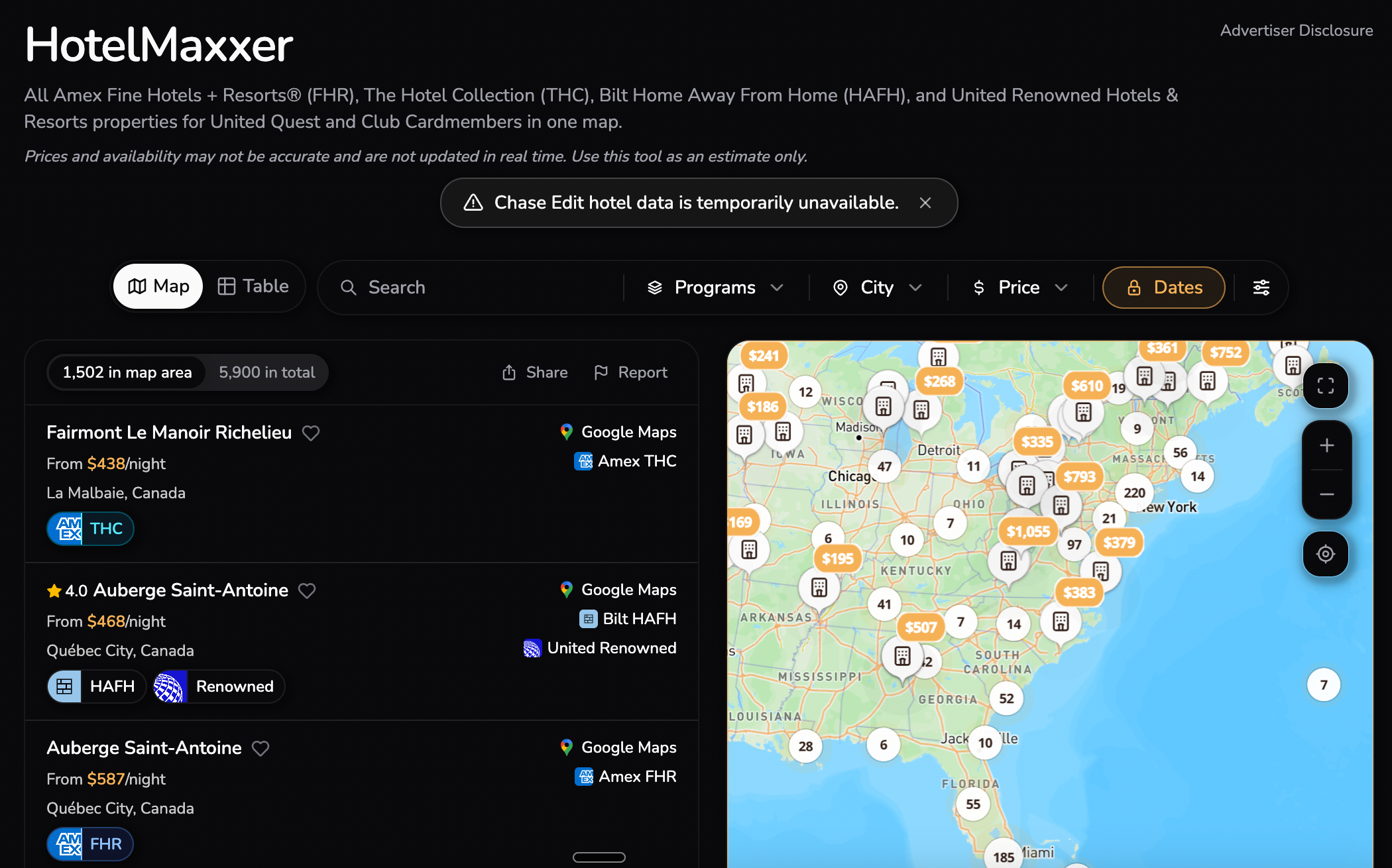Screen dimensions: 1392x868
Task: Select the $752 price marker on map
Action: pos(1226,353)
